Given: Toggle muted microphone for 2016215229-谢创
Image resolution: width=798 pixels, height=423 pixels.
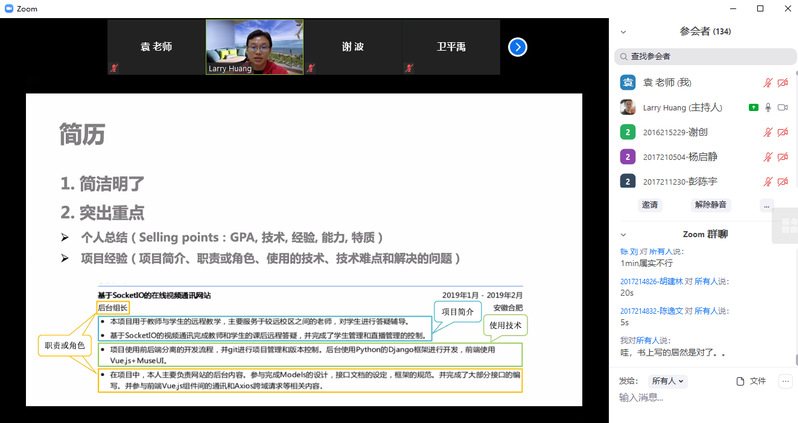Looking at the screenshot, I should coord(768,132).
